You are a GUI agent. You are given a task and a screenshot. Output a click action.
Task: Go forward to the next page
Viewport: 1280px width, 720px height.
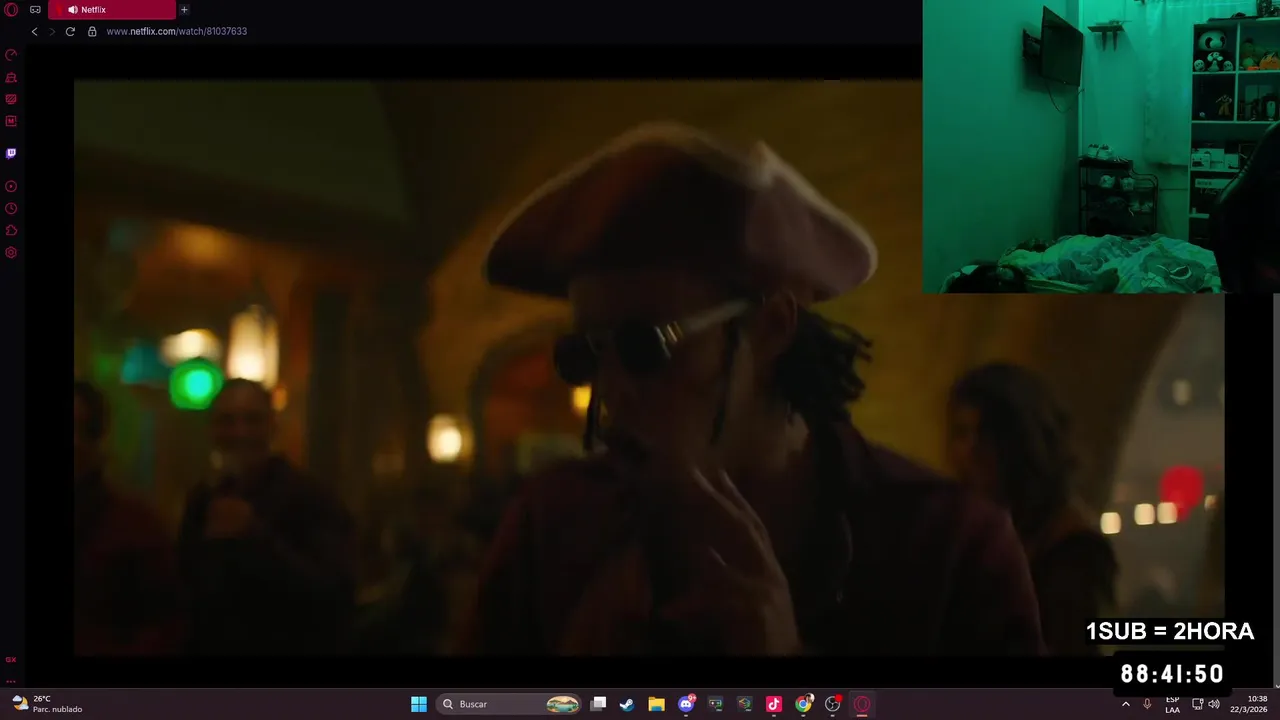click(52, 31)
